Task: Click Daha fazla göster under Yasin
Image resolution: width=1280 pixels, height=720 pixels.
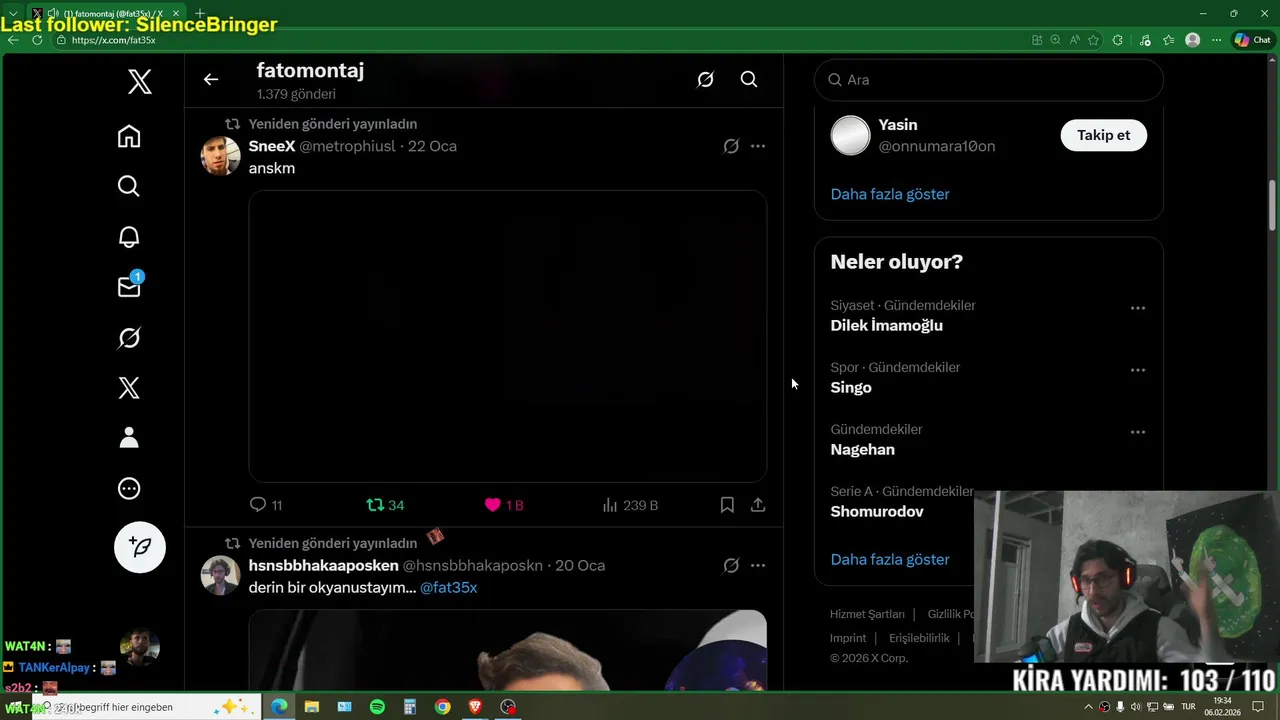Action: (x=890, y=194)
